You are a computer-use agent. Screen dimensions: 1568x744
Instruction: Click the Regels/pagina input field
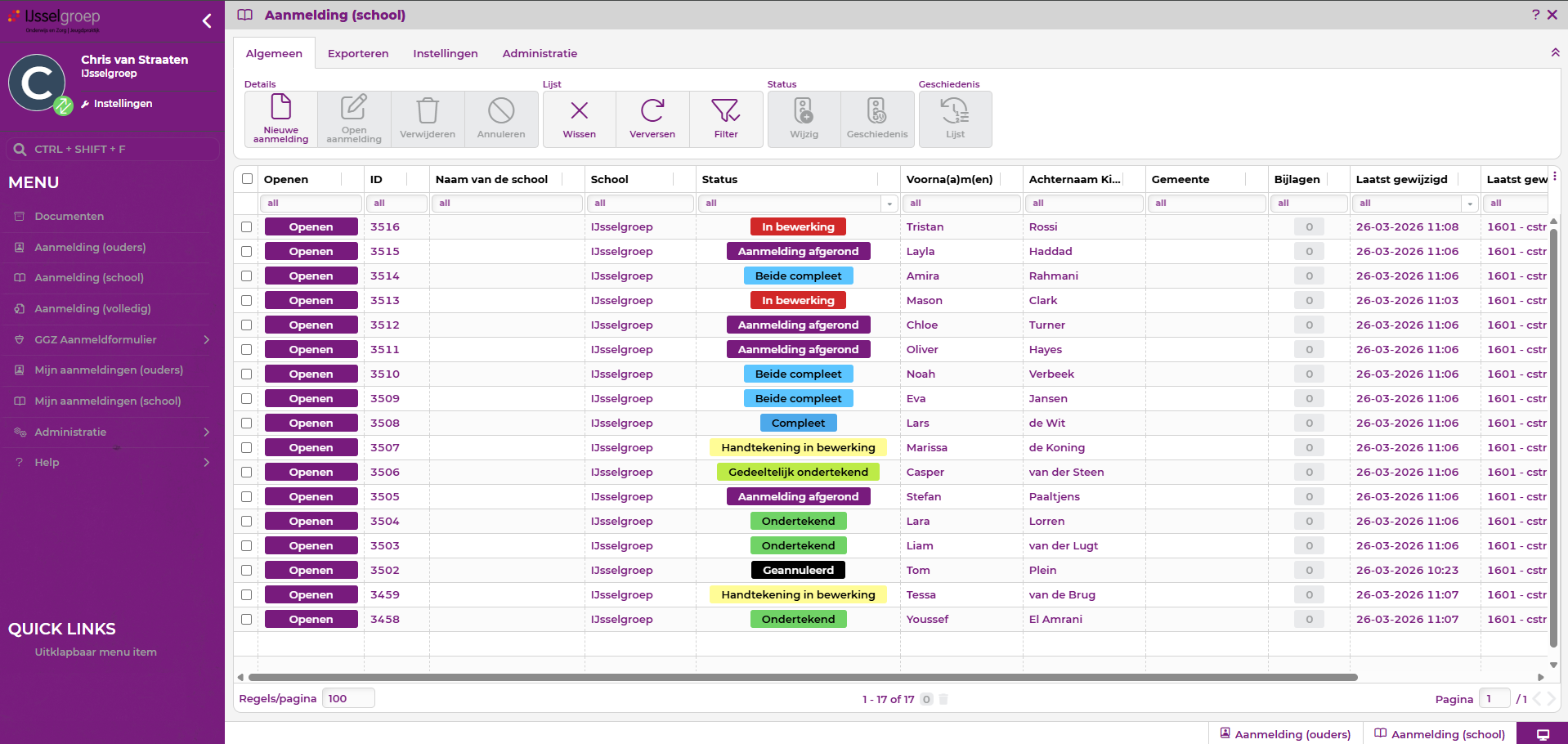click(x=348, y=698)
